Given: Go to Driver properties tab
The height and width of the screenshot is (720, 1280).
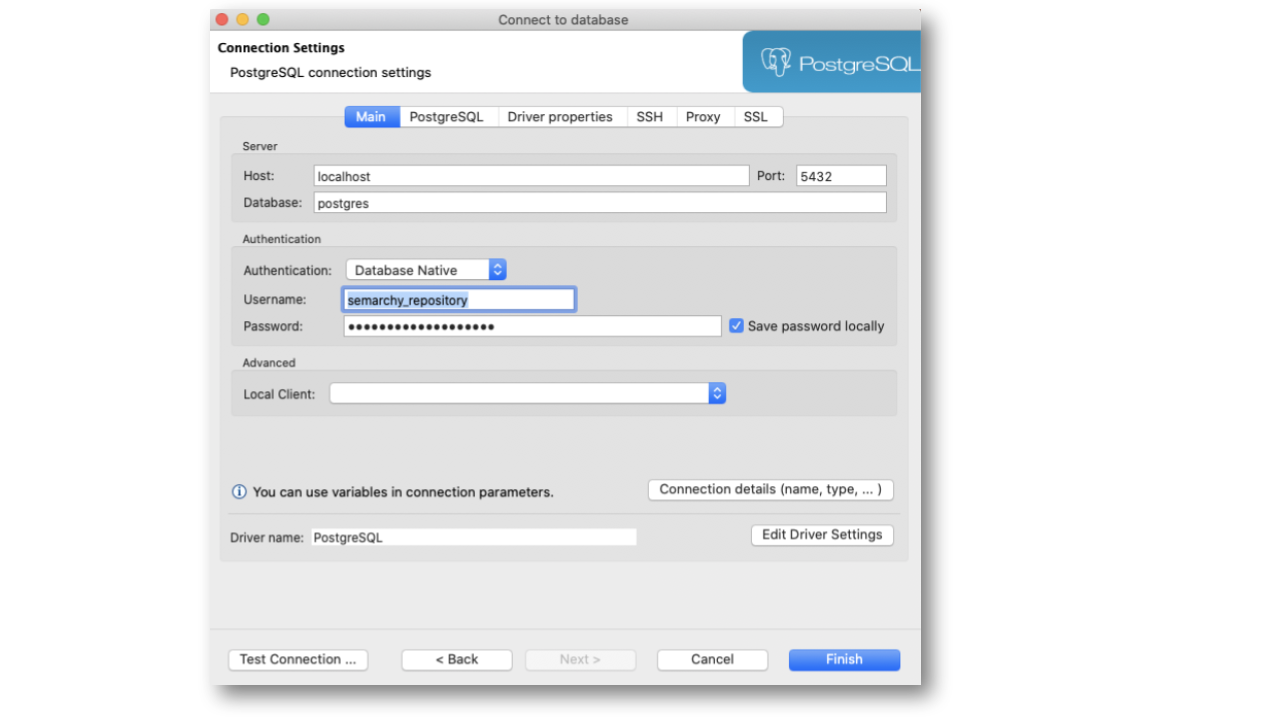Looking at the screenshot, I should (560, 117).
